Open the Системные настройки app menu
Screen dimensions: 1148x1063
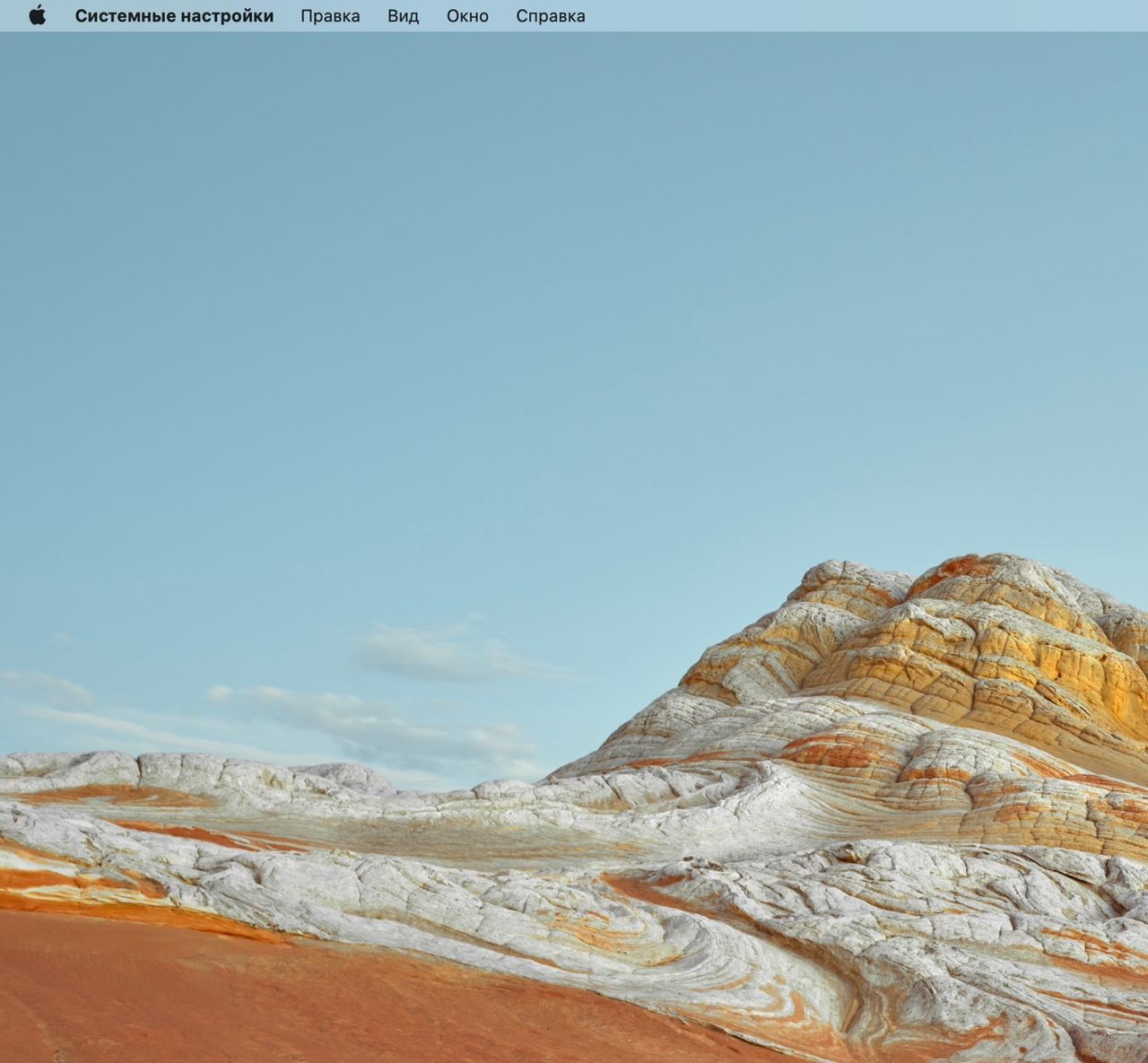tap(174, 15)
